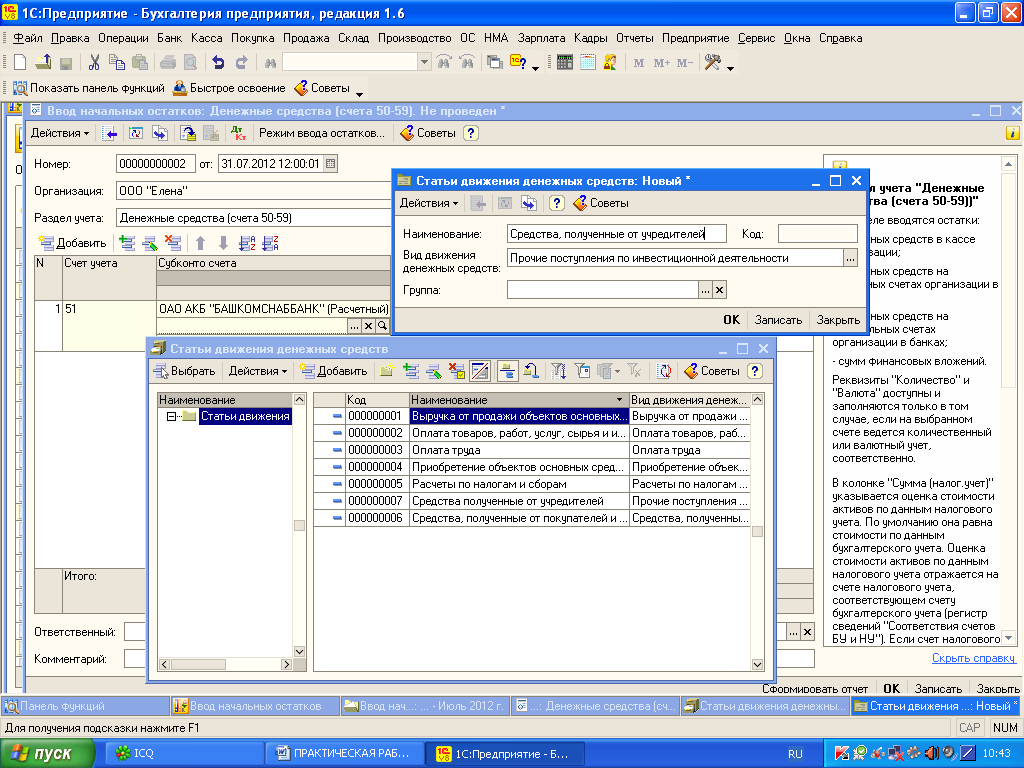The image size is (1024, 768).
Task: Click Добавить in Статьи движения list toolbar
Action: click(x=333, y=372)
